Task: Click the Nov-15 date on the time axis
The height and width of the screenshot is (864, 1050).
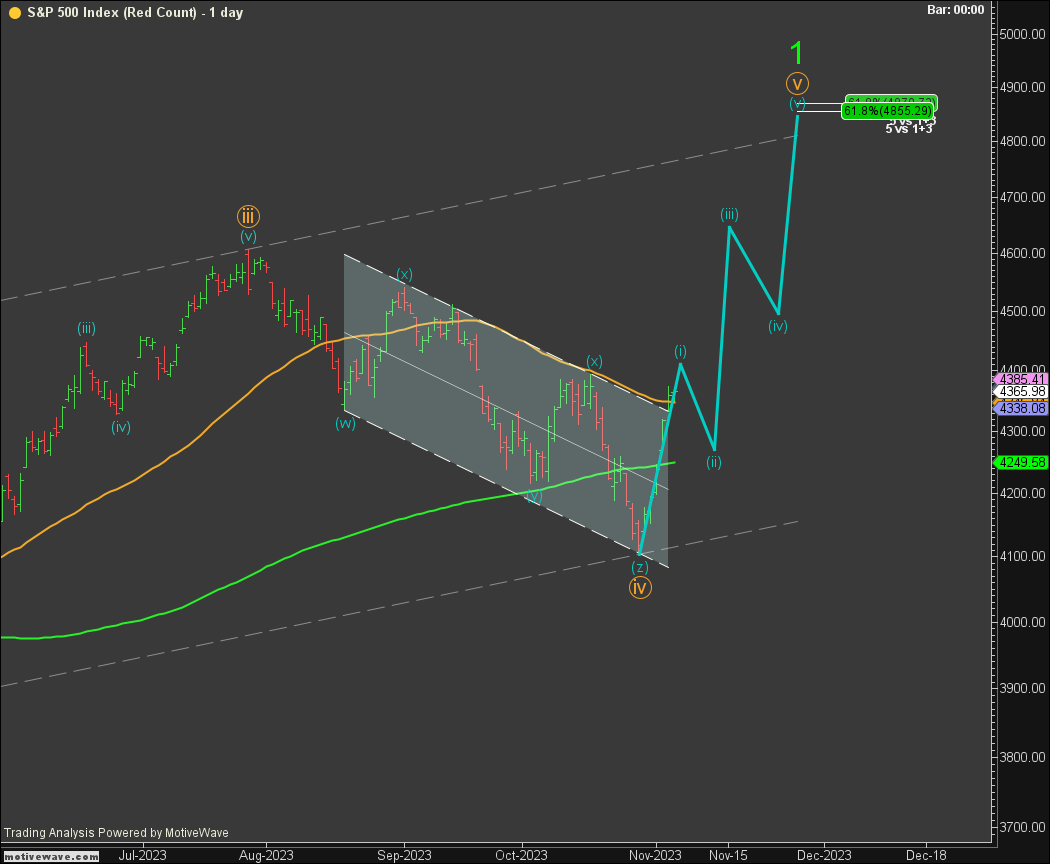Action: click(729, 855)
